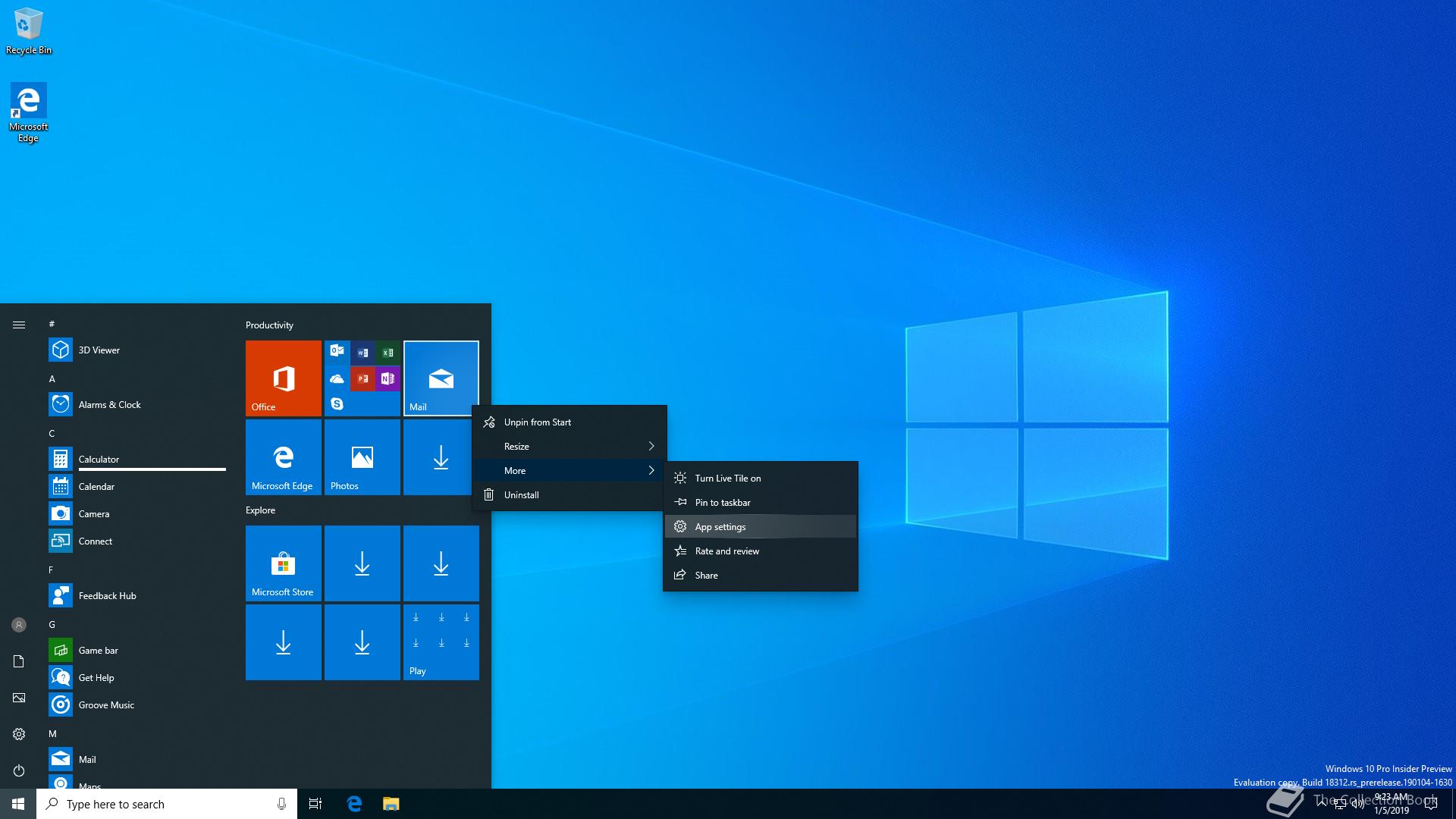Open Mail in the app list
Screen dimensions: 1456x819
(x=136, y=760)
